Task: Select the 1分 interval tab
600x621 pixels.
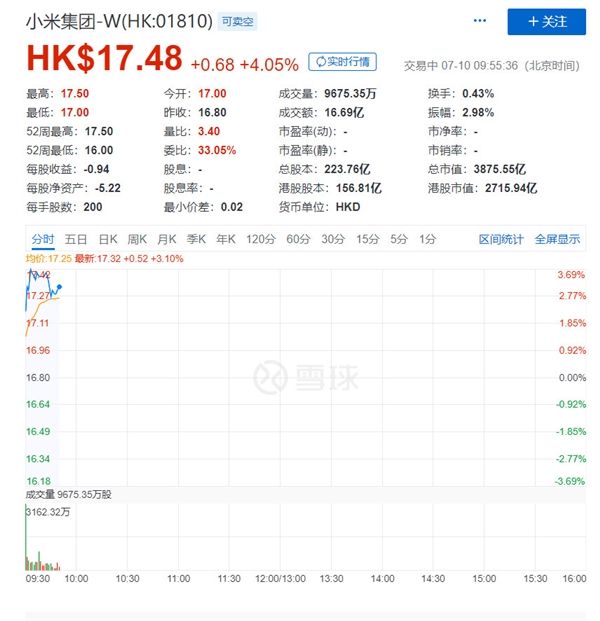Action: (428, 239)
